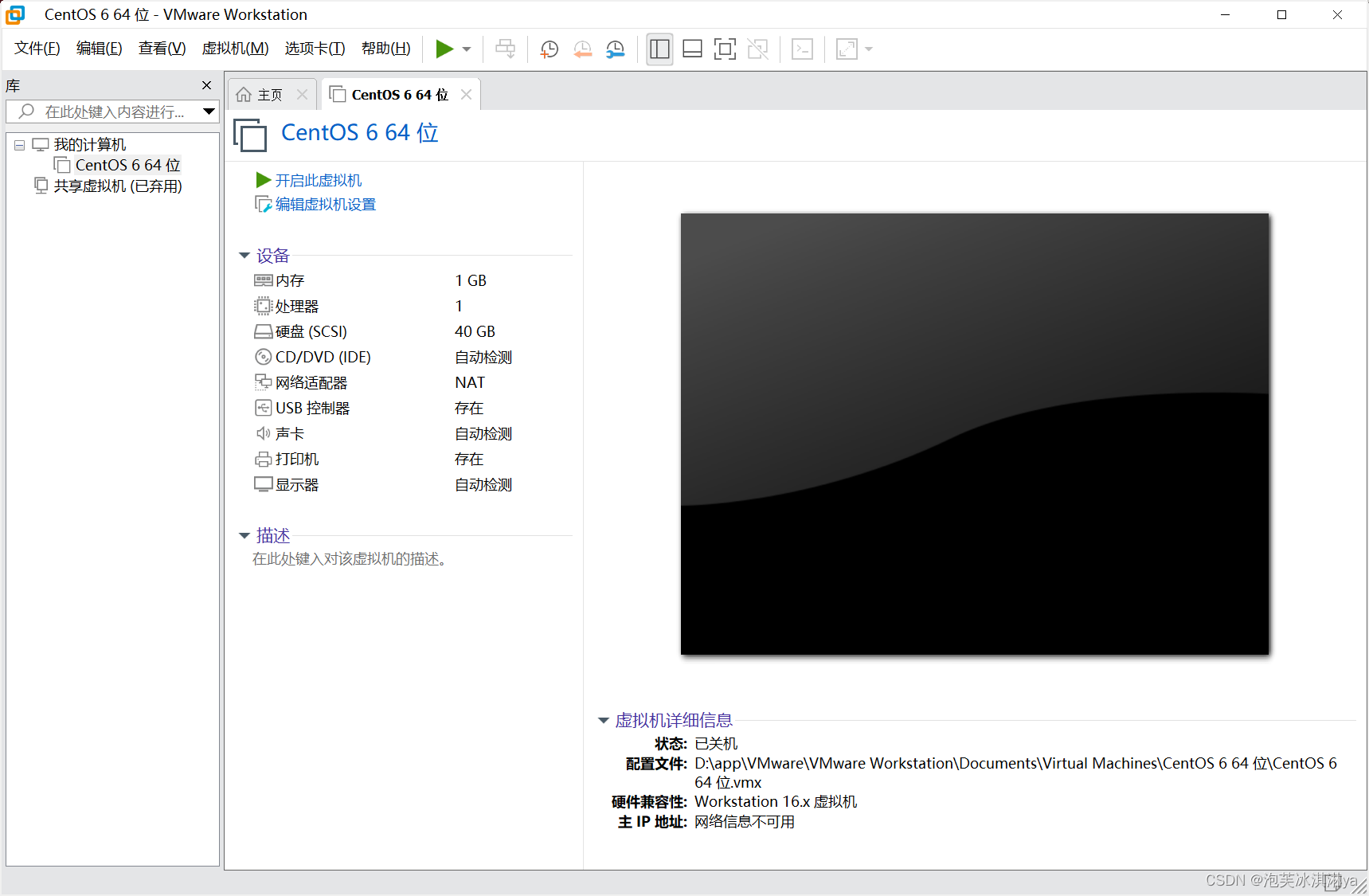Screen dimensions: 1369x896
Task: Click the description text field
Action: (350, 559)
